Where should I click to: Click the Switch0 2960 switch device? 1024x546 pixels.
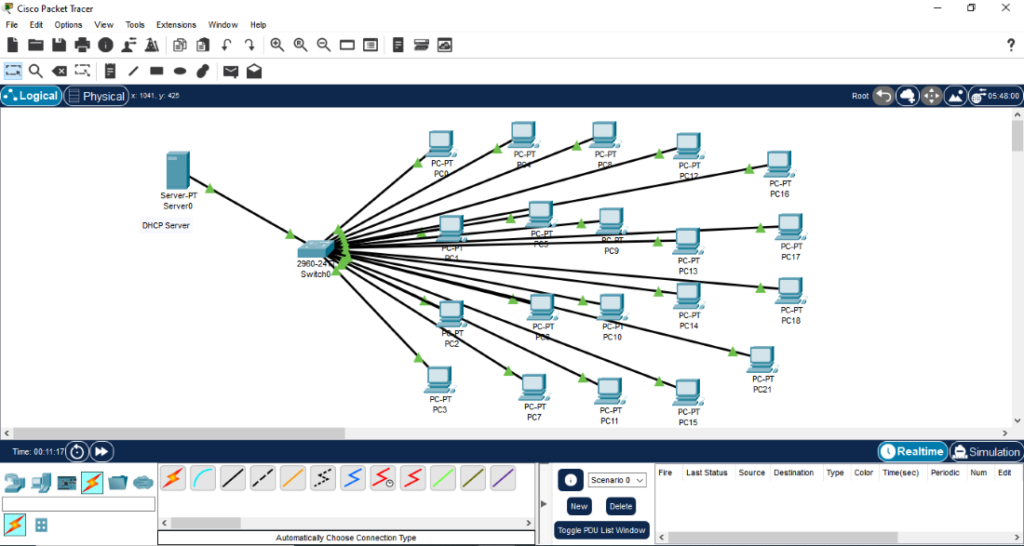315,249
